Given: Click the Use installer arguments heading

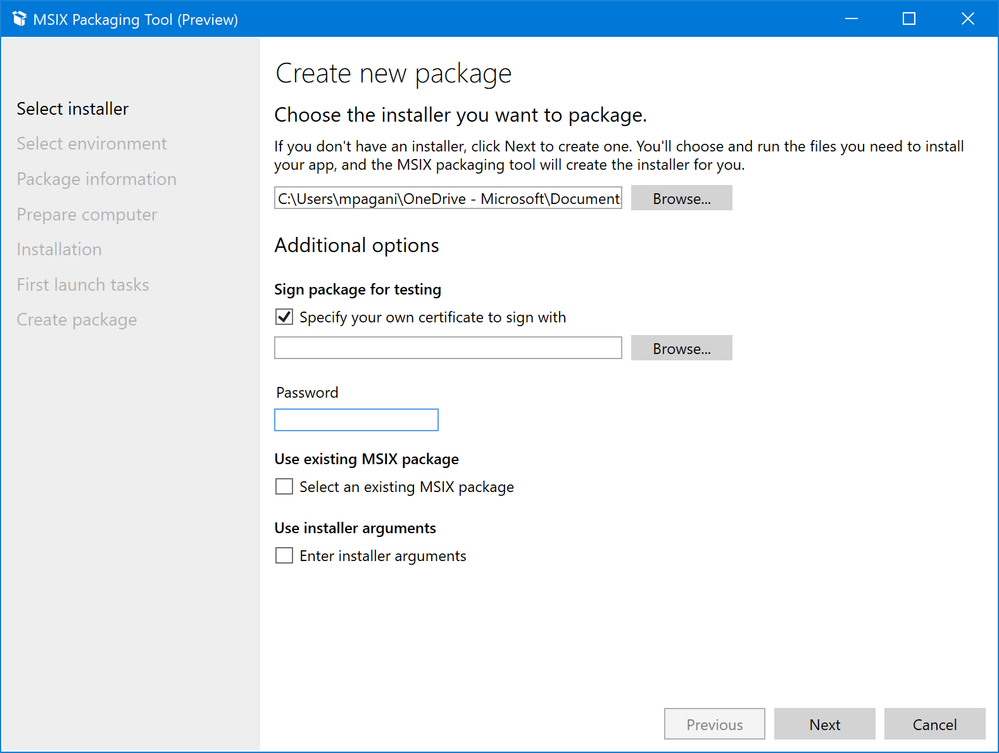Looking at the screenshot, I should click(355, 528).
